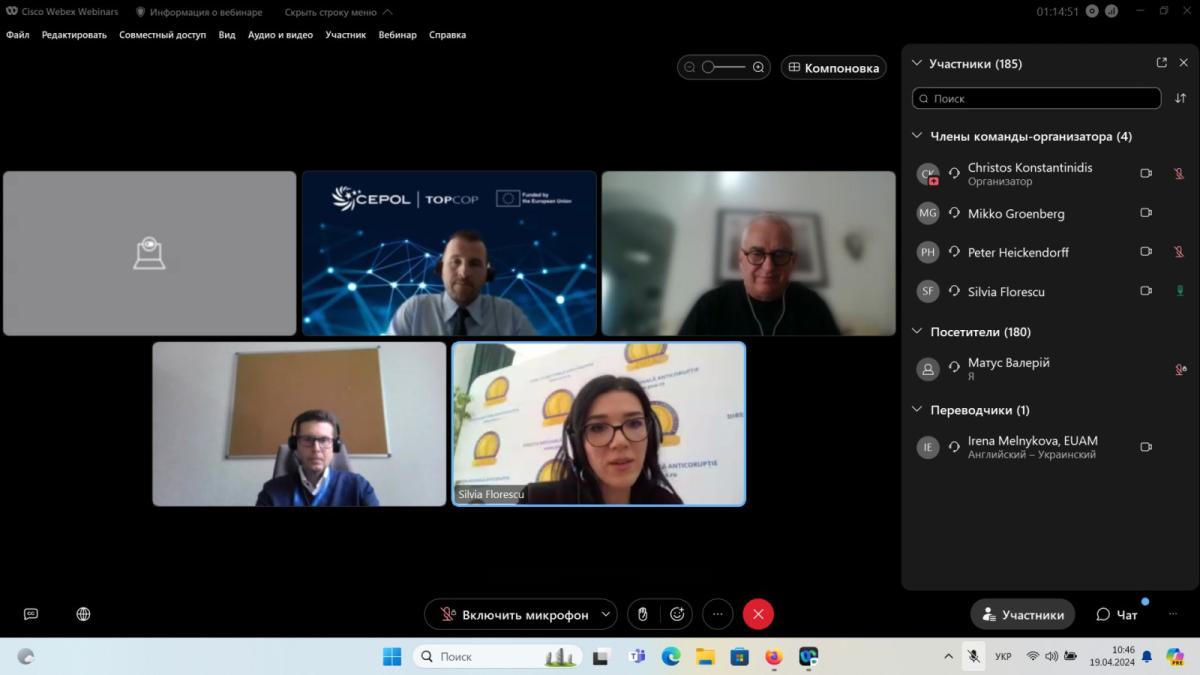
Task: Select the camera-off placeholder video tile
Action: point(150,253)
